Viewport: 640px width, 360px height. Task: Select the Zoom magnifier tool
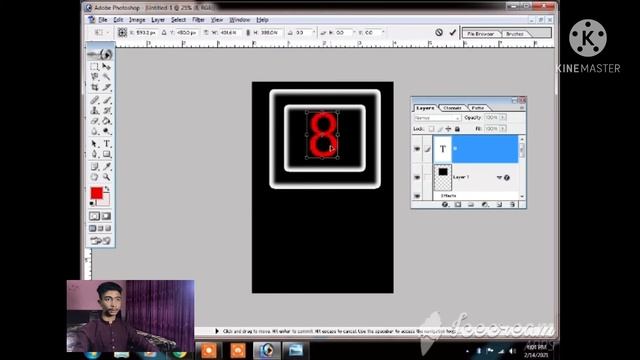point(107,177)
